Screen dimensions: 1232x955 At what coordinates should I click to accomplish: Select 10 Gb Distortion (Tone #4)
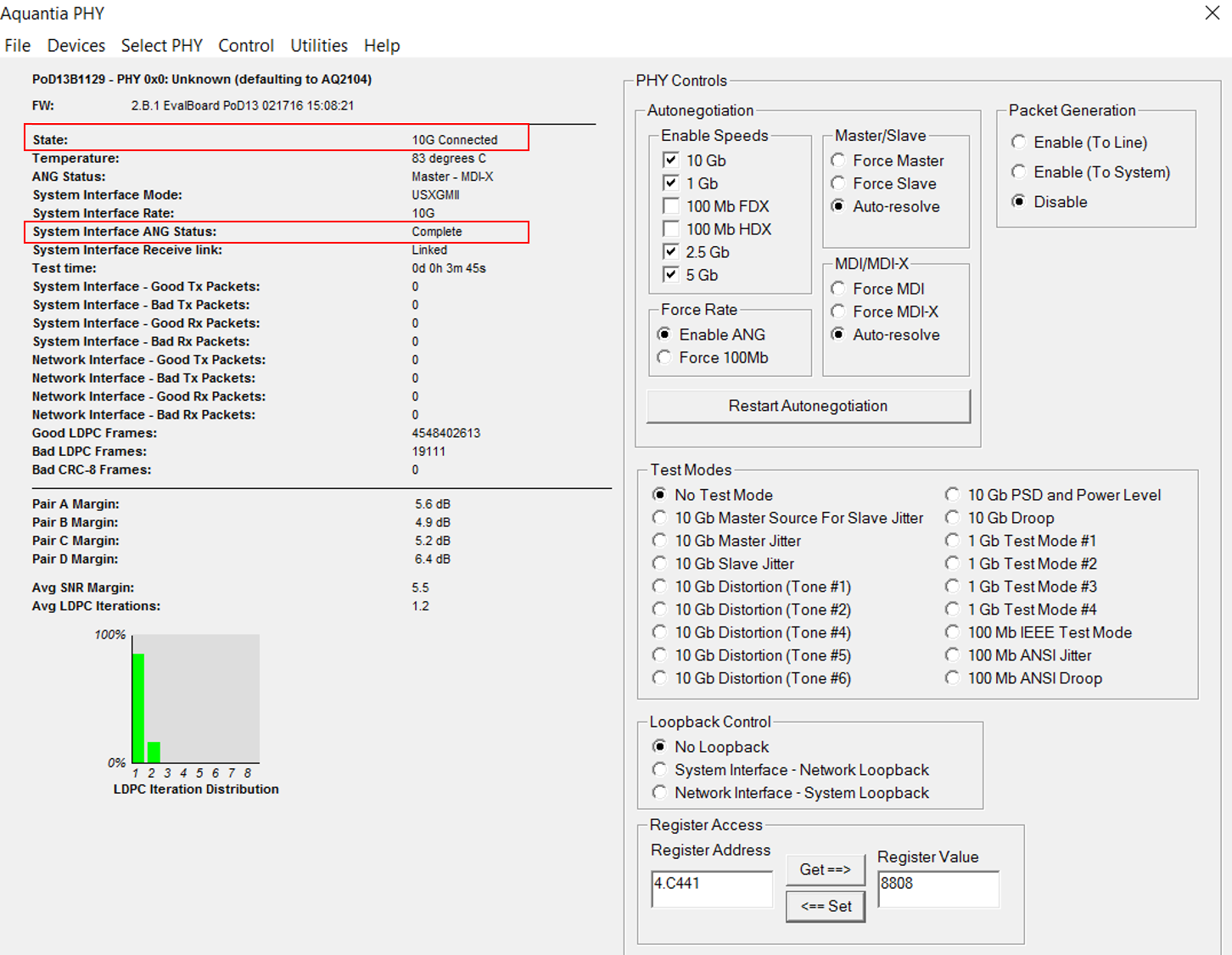tap(659, 632)
